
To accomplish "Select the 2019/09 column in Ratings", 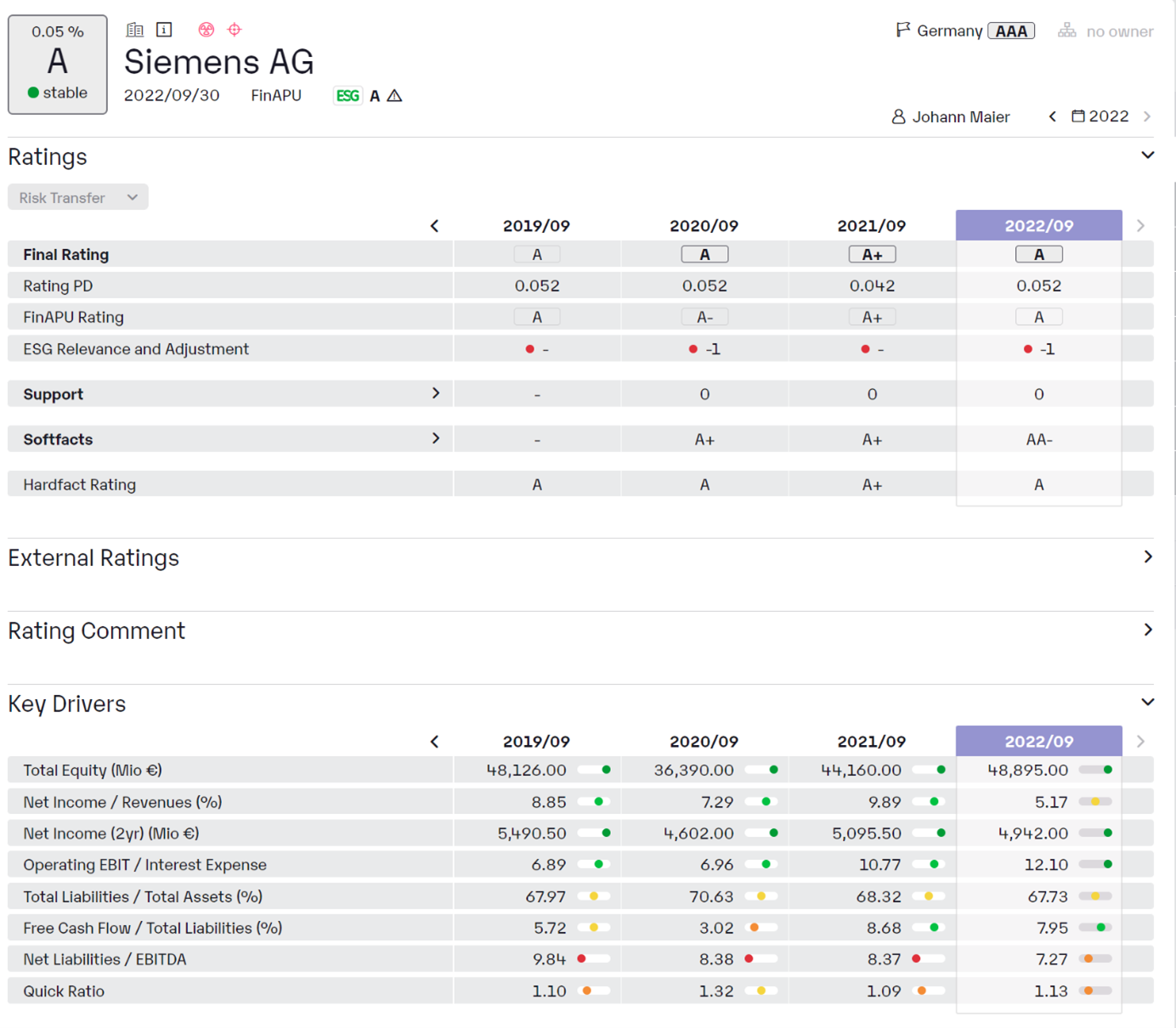I will pos(536,226).
